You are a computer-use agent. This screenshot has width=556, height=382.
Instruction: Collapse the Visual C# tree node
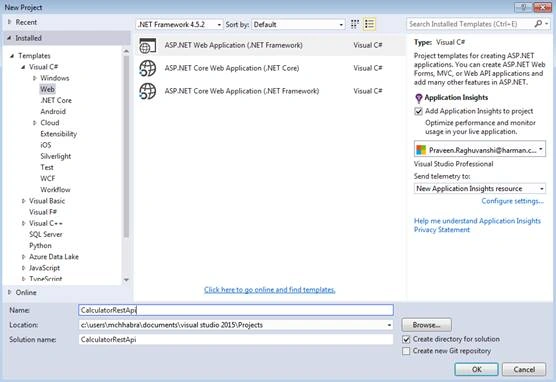23,67
